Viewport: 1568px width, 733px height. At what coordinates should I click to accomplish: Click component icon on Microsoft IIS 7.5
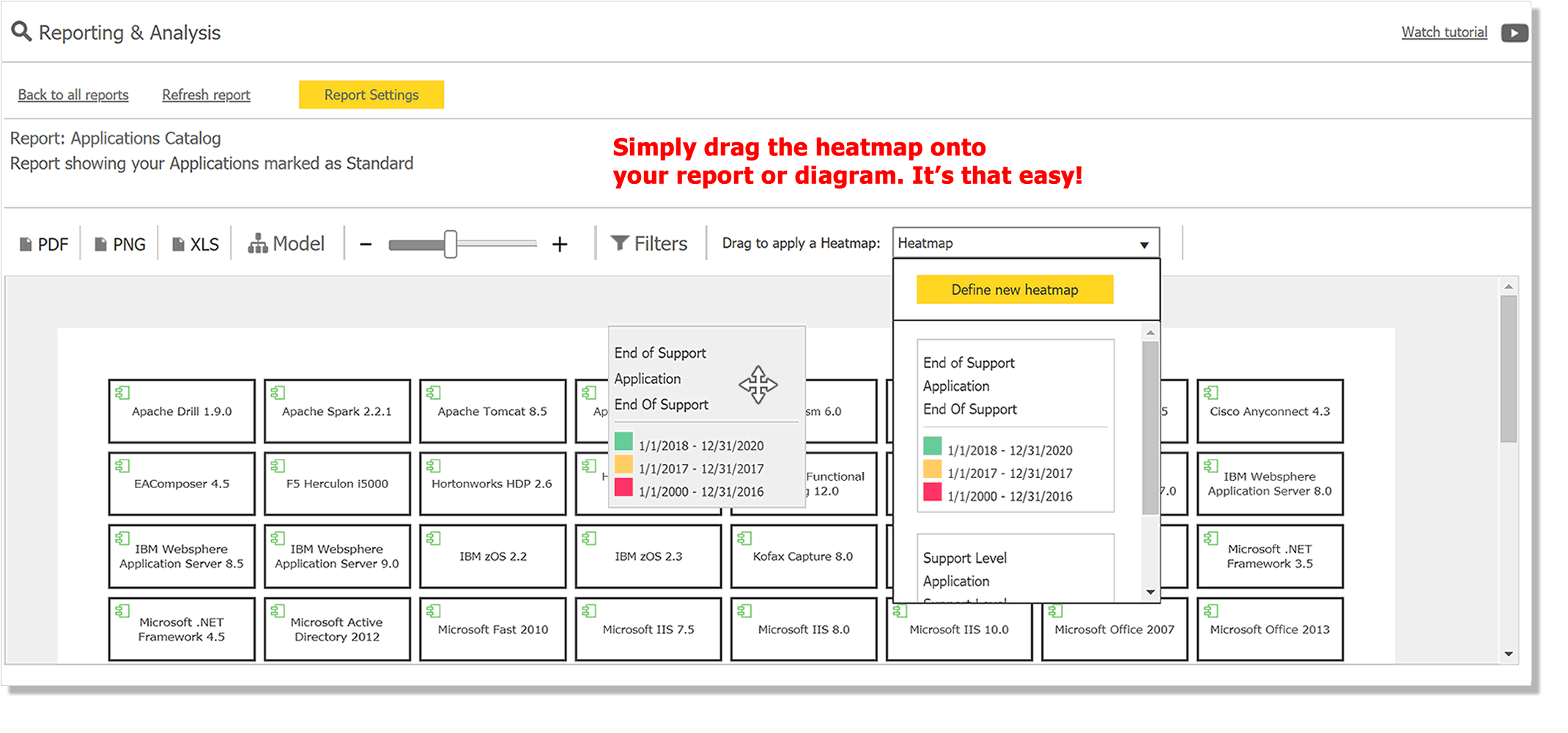point(589,611)
